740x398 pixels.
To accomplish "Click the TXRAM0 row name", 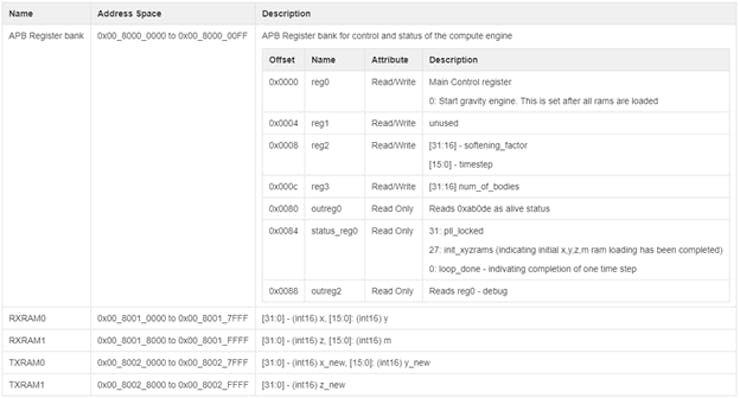I will (27, 363).
